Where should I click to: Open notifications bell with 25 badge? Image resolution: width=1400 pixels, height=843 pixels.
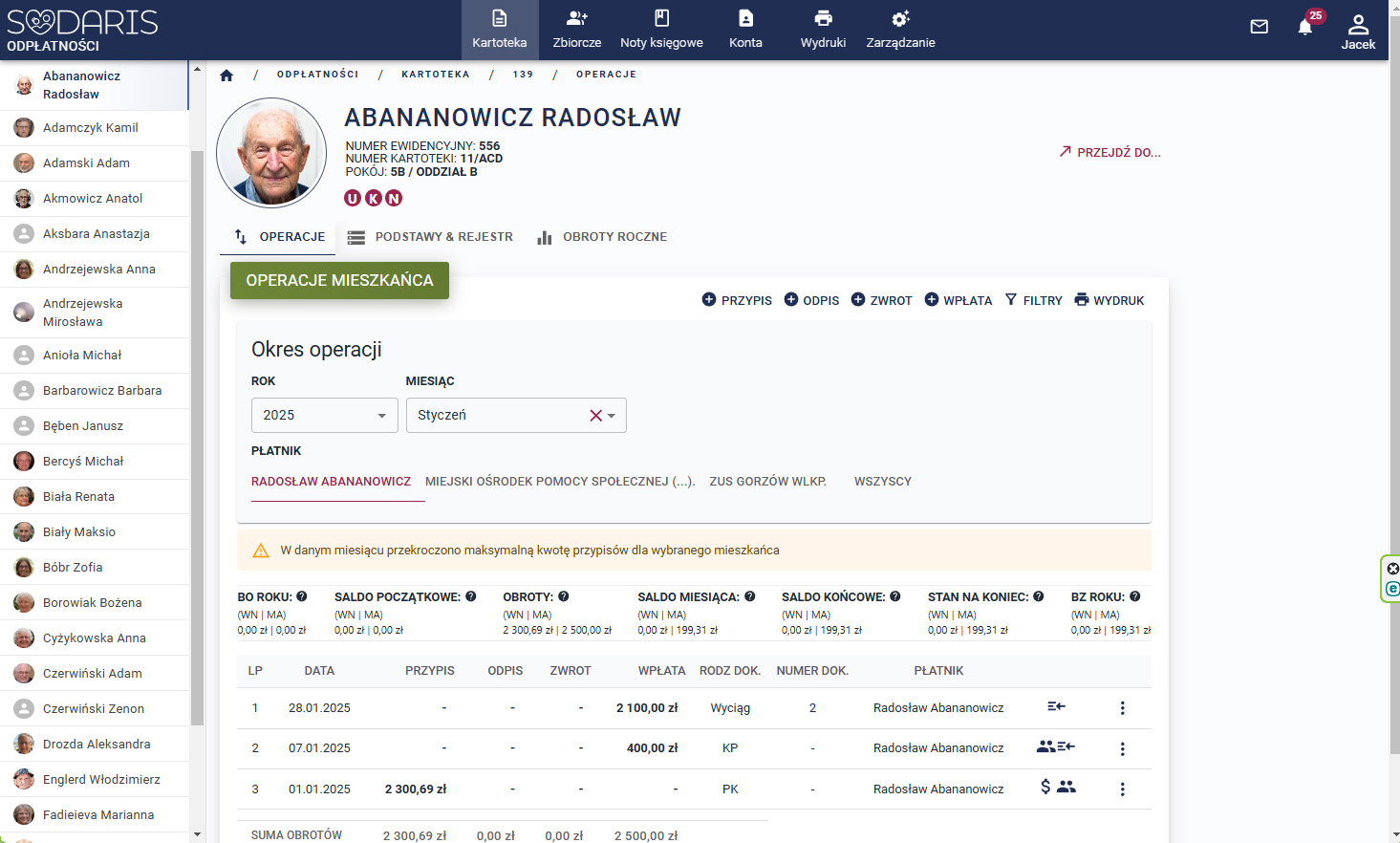(1305, 27)
